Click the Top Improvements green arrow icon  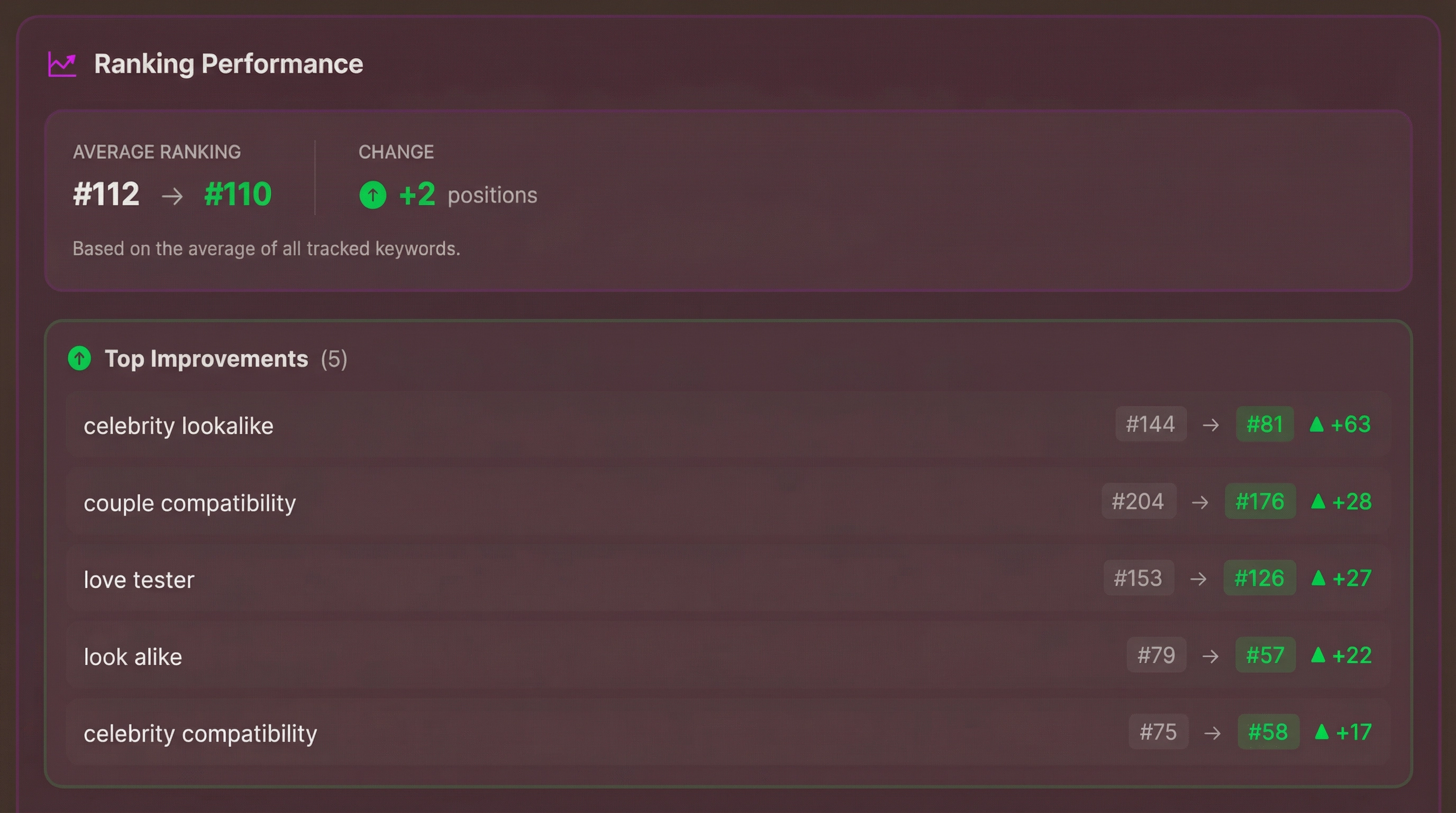pyautogui.click(x=80, y=358)
